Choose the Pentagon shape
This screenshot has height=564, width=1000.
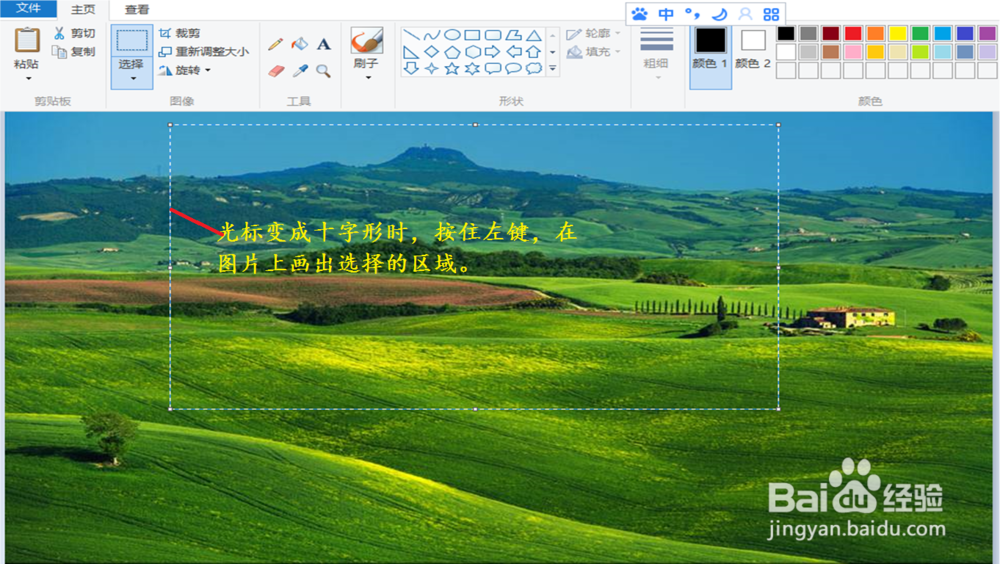452,52
